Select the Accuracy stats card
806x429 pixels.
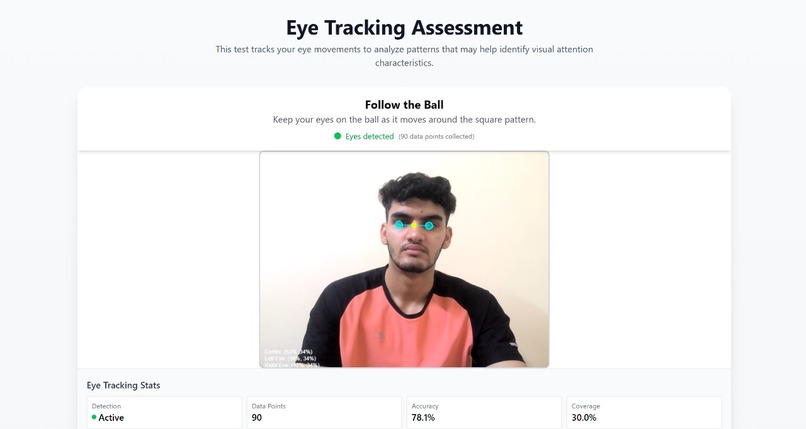coord(484,412)
